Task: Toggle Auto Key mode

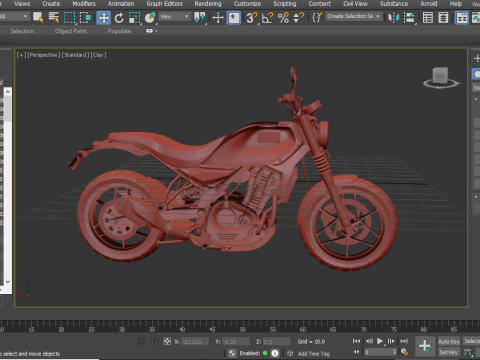Action: (449, 342)
